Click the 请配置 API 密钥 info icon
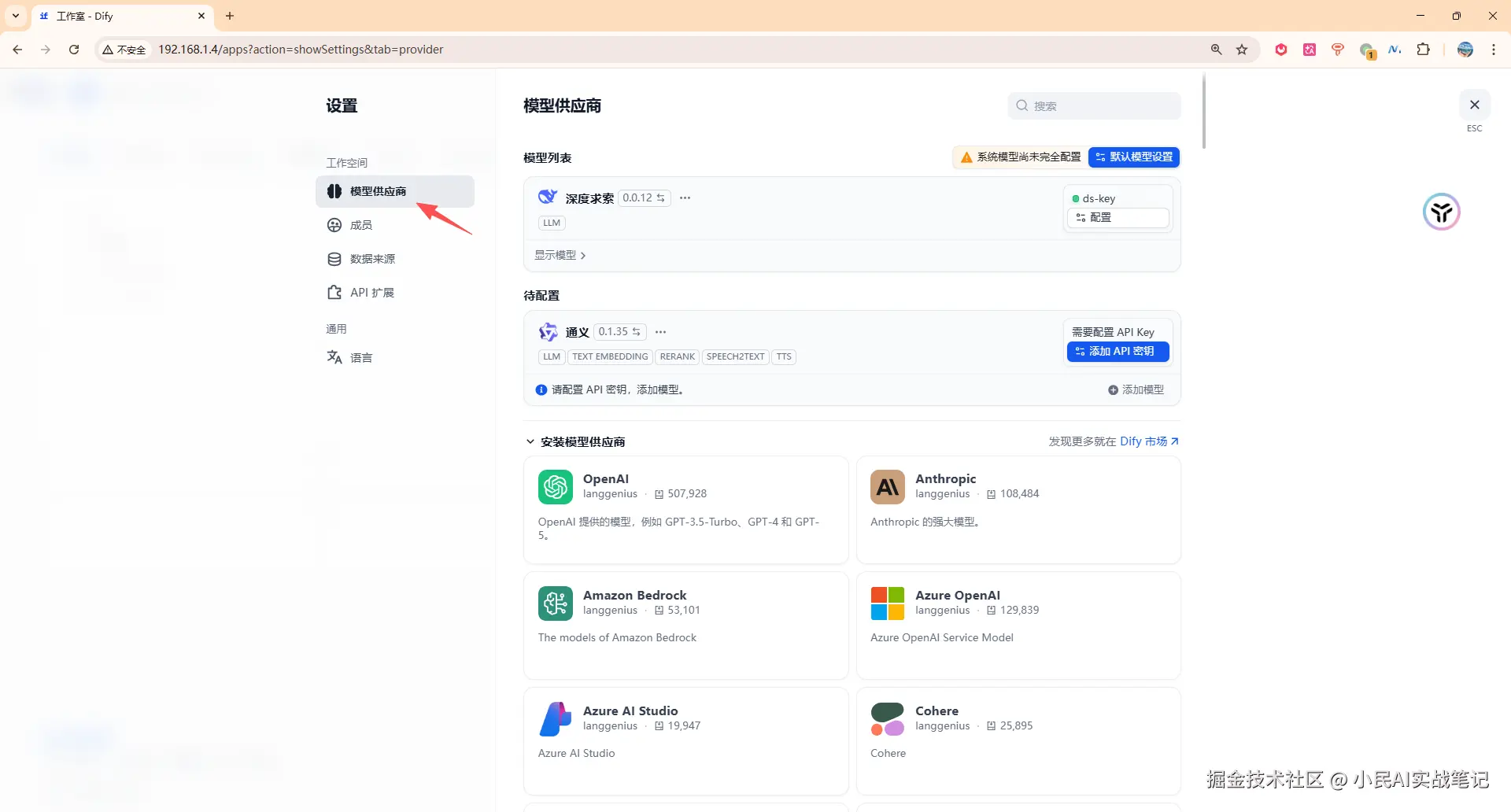 click(541, 390)
